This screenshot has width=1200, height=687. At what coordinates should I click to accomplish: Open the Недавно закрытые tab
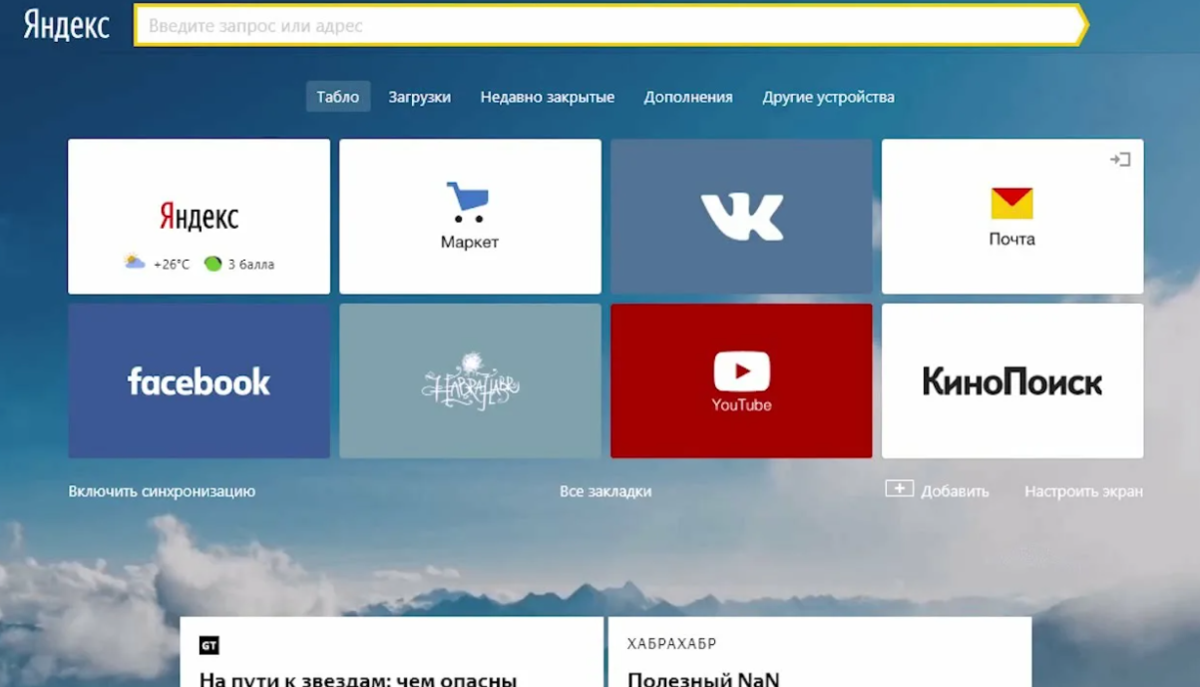pyautogui.click(x=547, y=97)
